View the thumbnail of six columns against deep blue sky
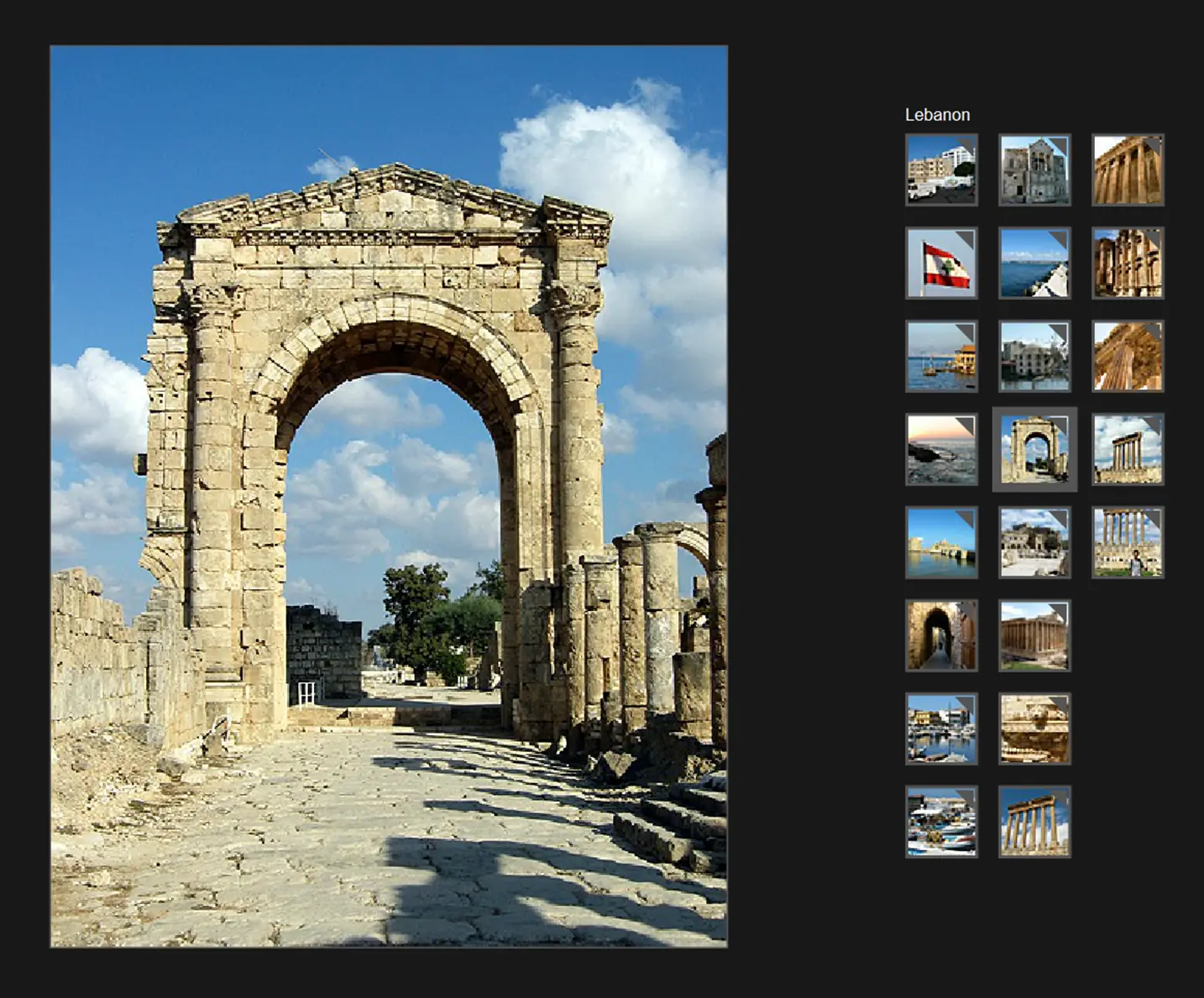The height and width of the screenshot is (998, 1204). tap(1034, 822)
